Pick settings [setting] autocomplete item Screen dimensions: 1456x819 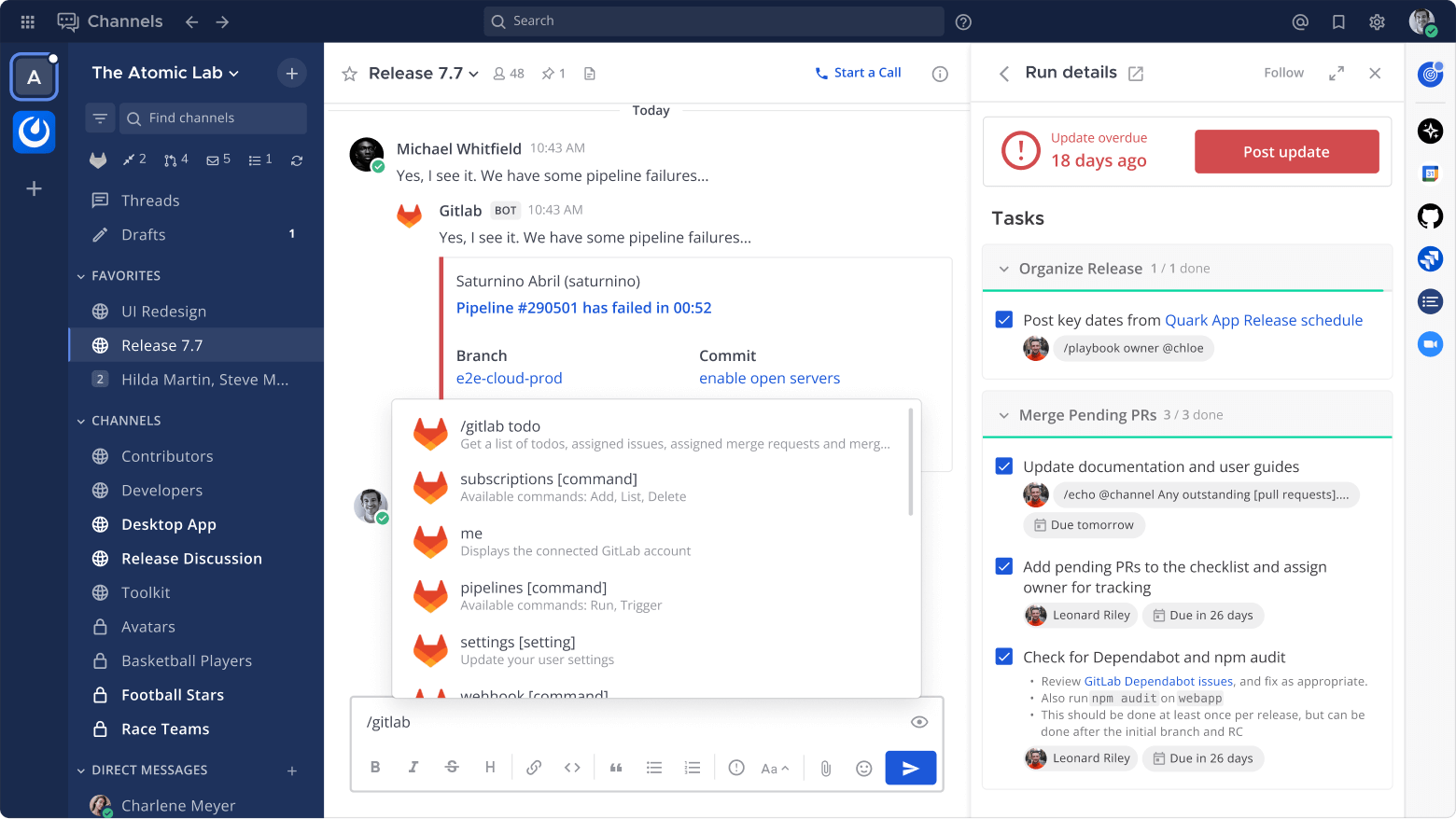pos(651,650)
